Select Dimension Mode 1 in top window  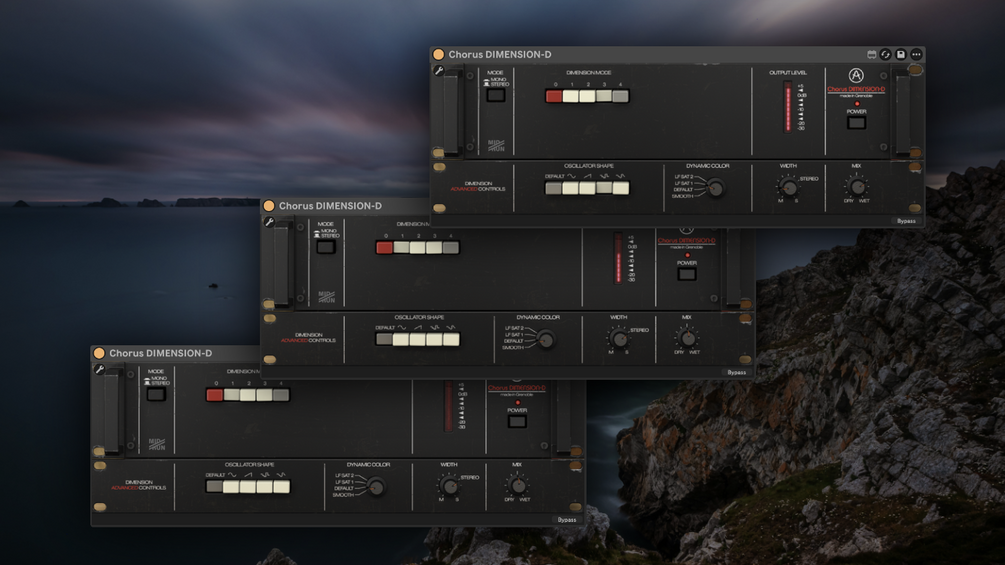570,96
